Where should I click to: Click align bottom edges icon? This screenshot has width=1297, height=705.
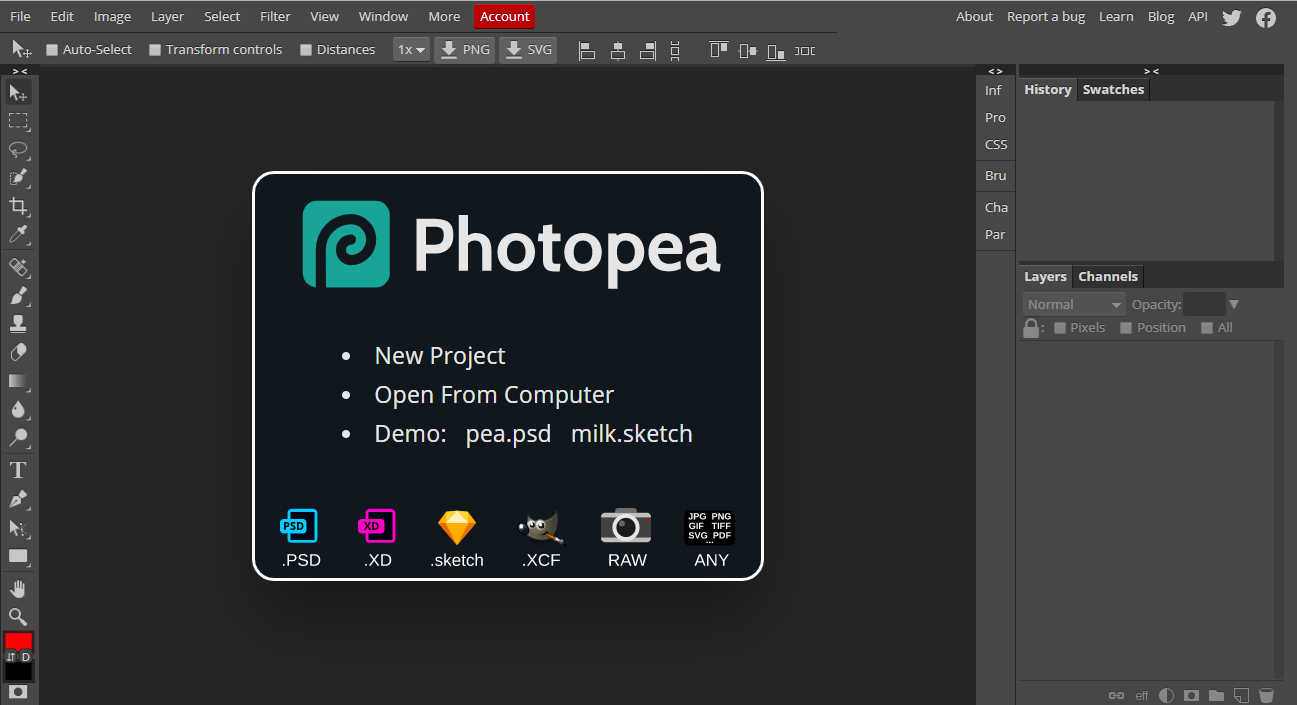coord(776,50)
